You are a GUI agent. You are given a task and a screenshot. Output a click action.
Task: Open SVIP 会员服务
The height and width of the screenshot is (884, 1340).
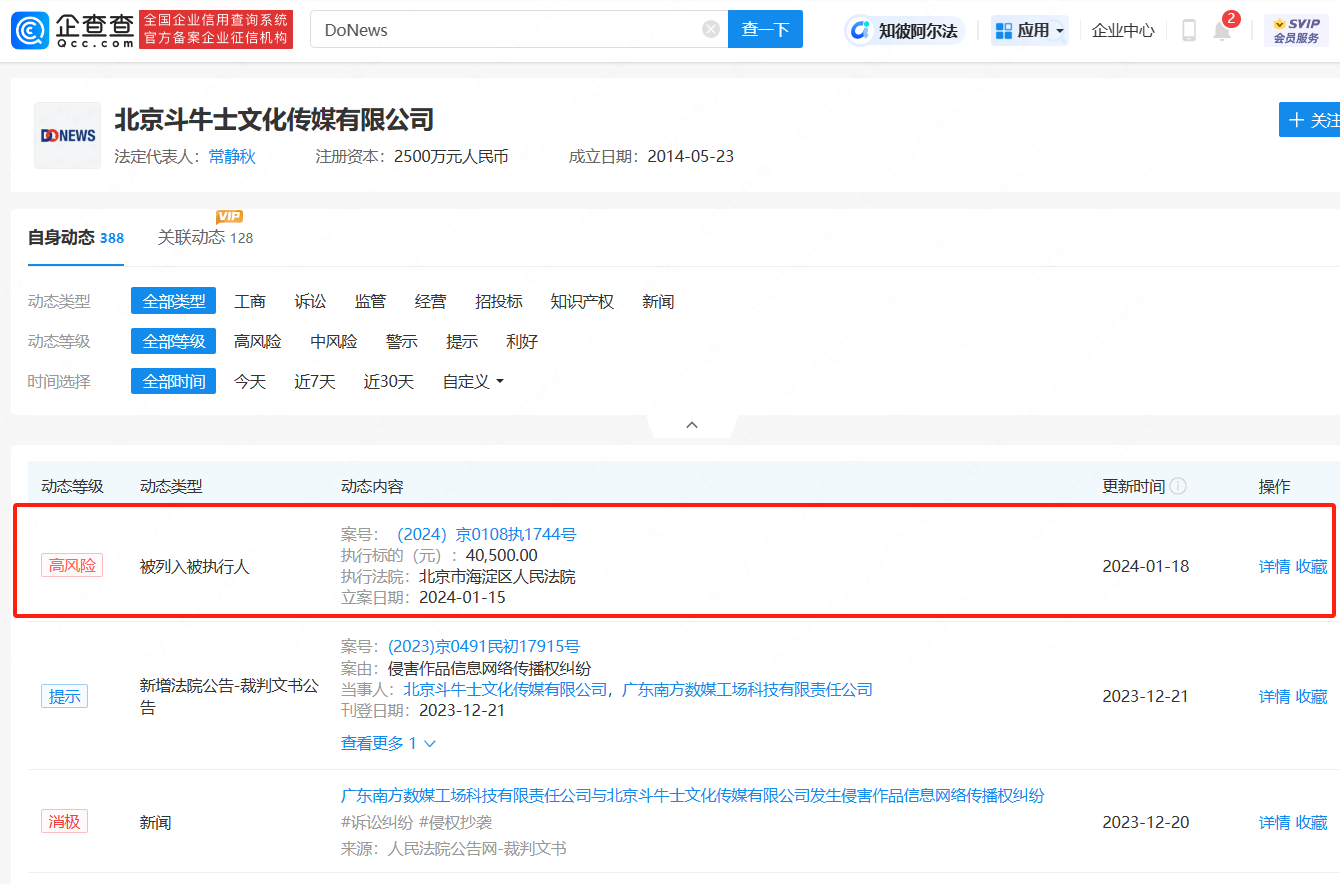[1296, 30]
